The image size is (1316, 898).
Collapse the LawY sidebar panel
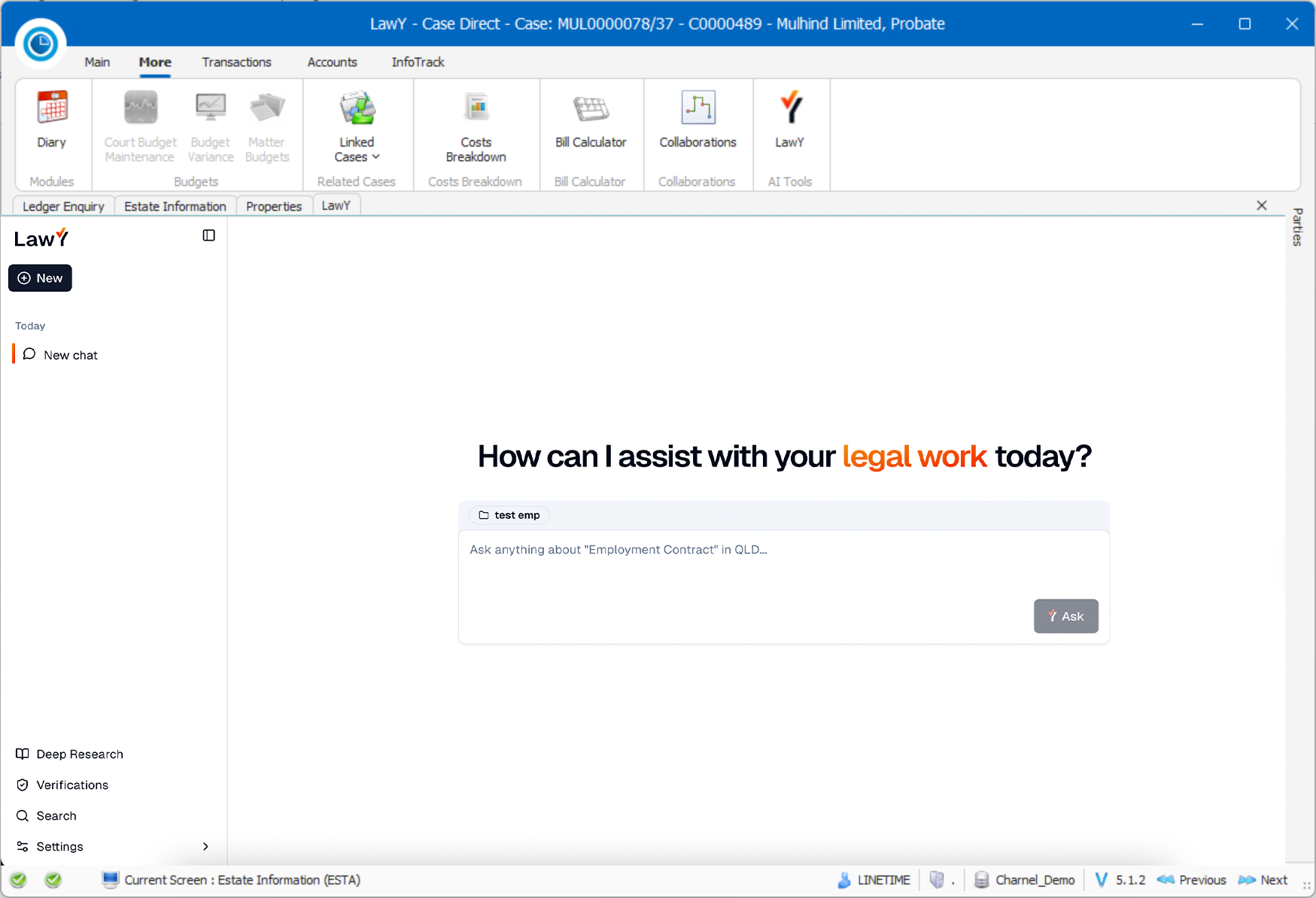[x=209, y=235]
